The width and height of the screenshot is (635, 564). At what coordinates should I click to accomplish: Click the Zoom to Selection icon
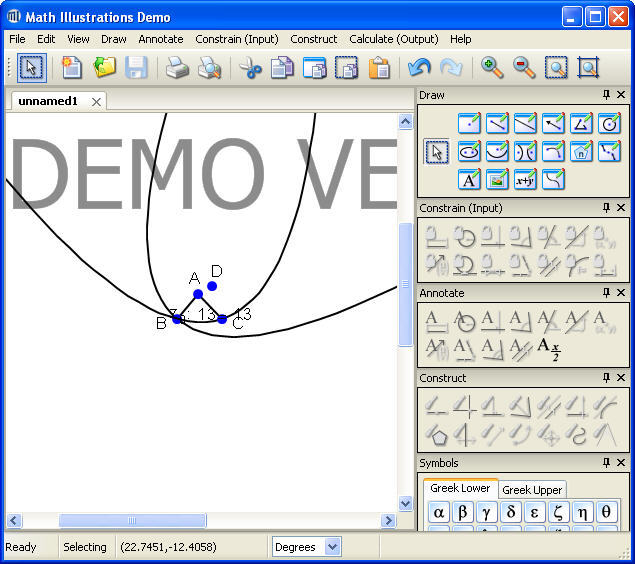(x=556, y=68)
